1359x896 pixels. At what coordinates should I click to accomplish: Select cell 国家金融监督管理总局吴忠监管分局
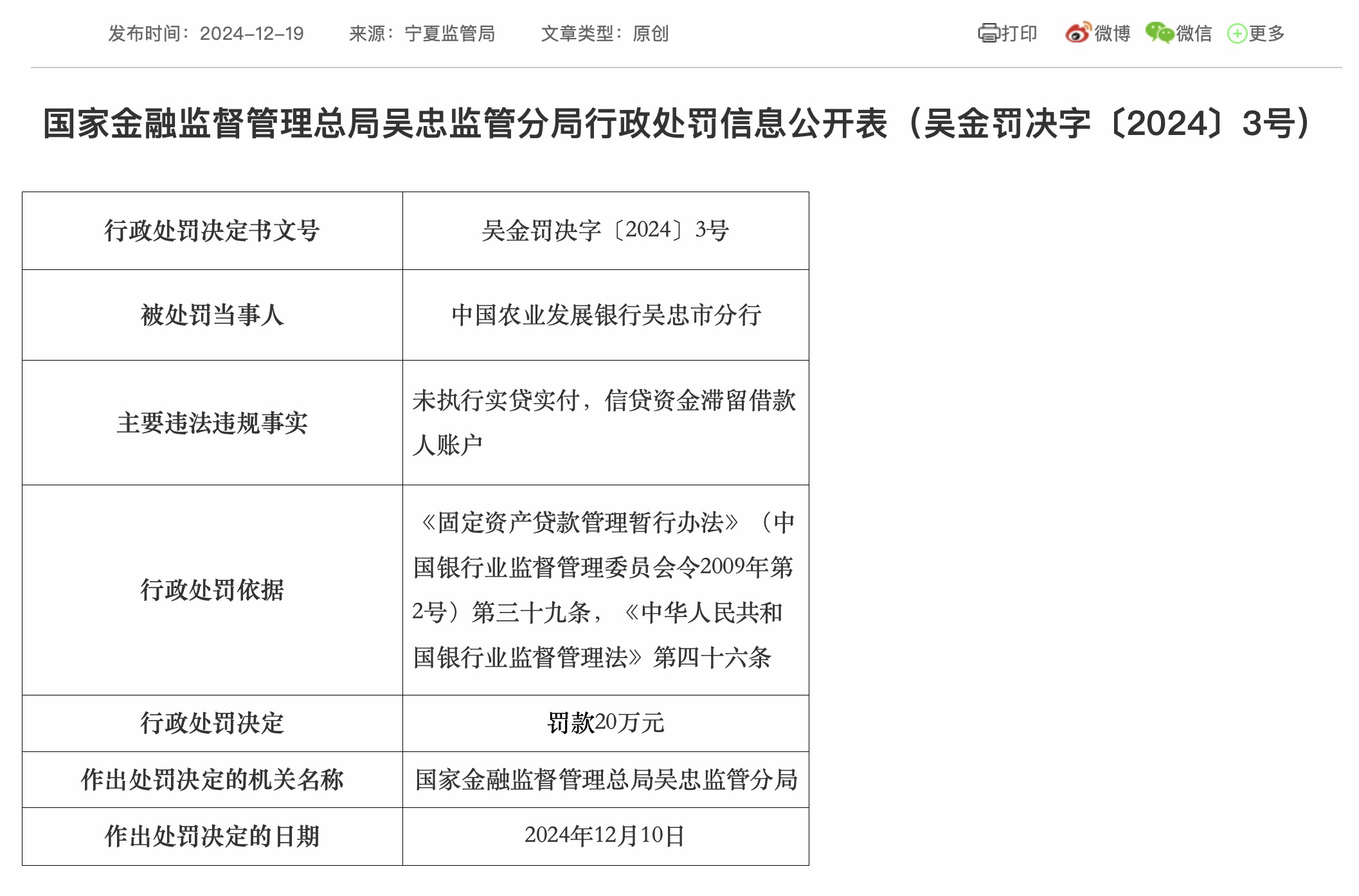coord(606,780)
